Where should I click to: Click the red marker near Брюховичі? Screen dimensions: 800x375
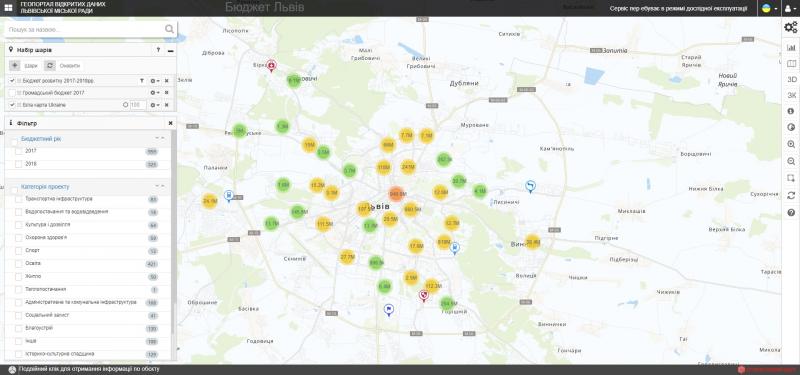(x=271, y=65)
